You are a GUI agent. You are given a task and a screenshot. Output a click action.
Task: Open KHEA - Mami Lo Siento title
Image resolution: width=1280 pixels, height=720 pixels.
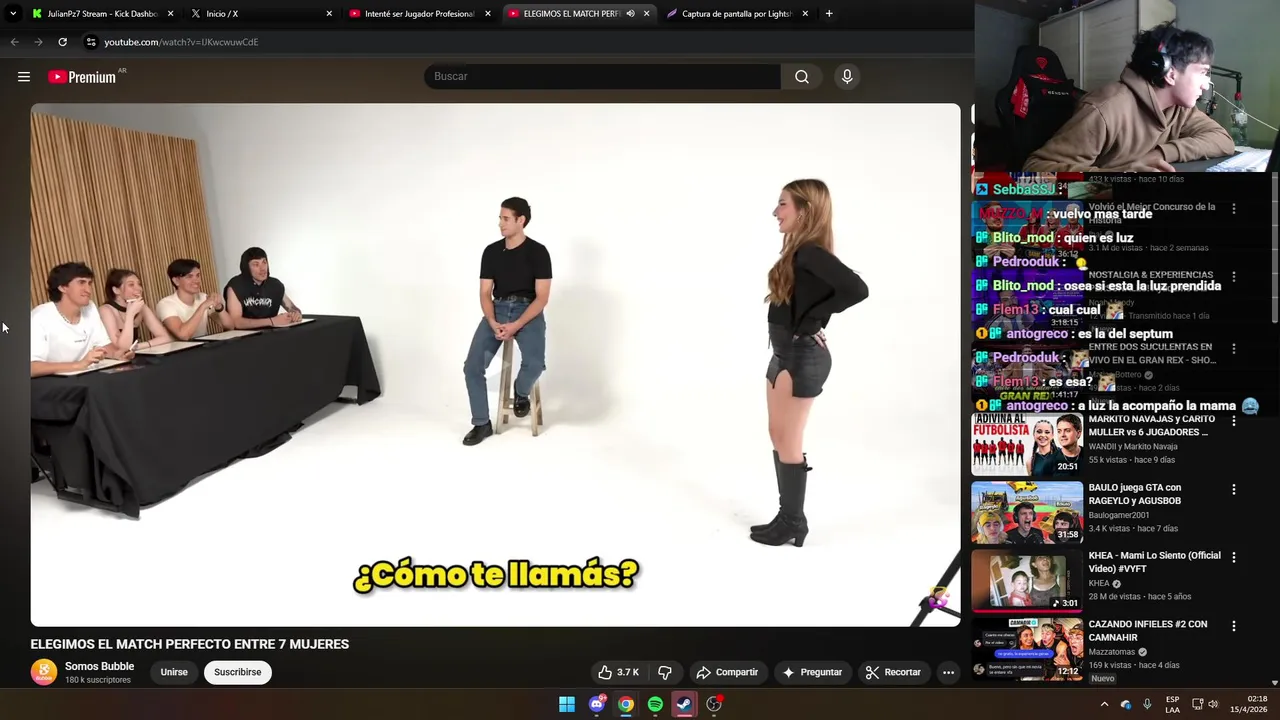tap(1154, 562)
